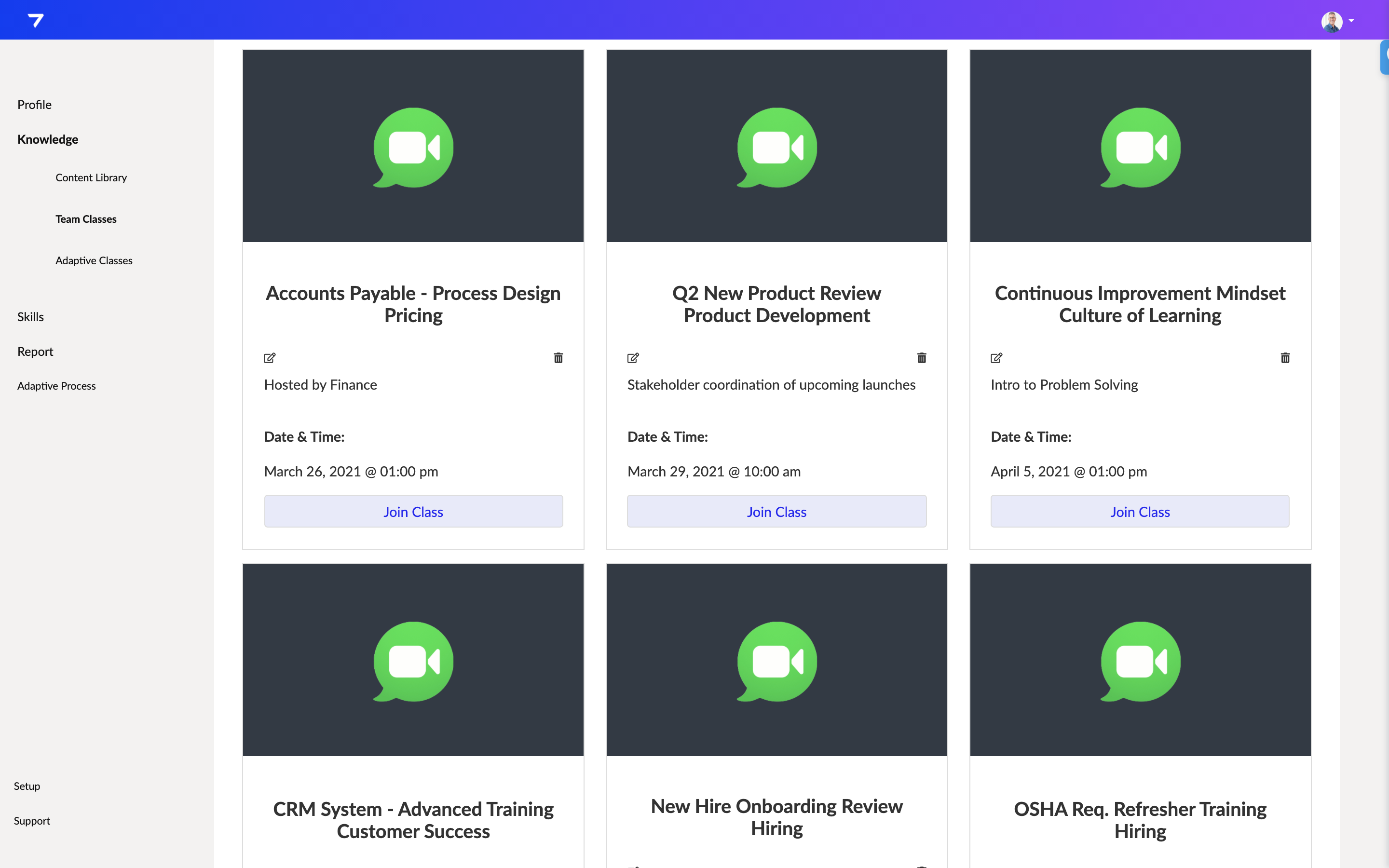
Task: Collapse the Knowledge sidebar section
Action: click(x=48, y=139)
